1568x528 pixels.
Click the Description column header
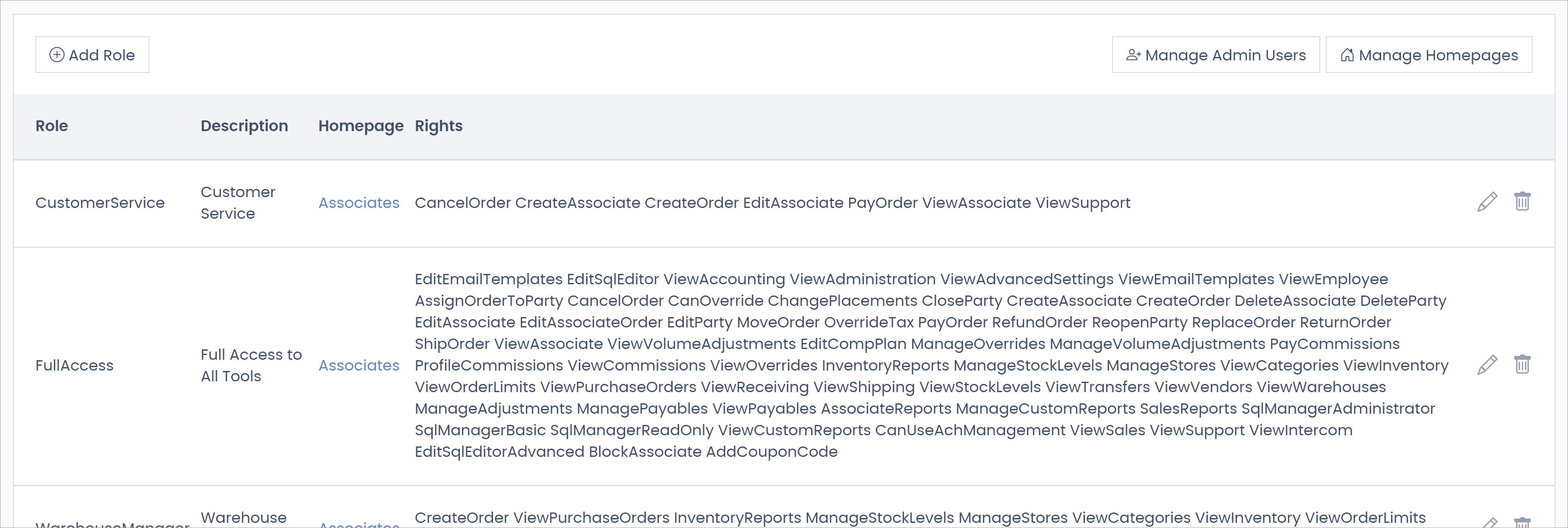tap(244, 126)
